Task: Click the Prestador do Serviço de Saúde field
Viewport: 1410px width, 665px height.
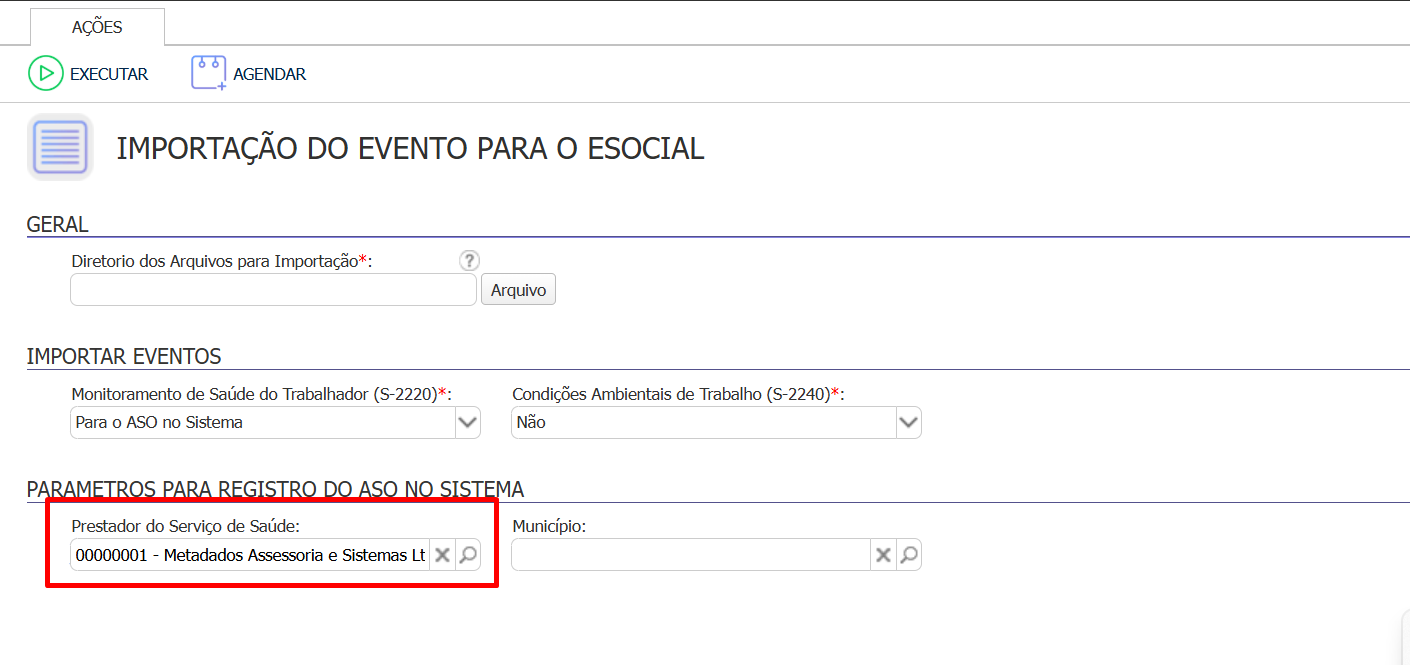Action: [250, 555]
